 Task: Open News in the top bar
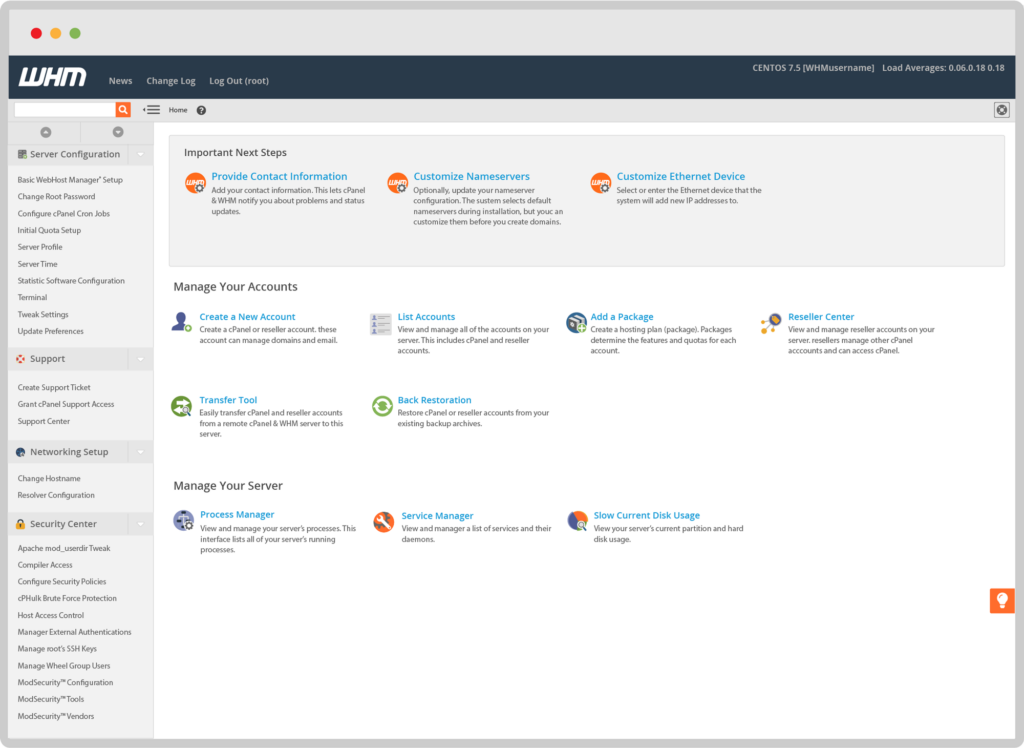click(120, 81)
